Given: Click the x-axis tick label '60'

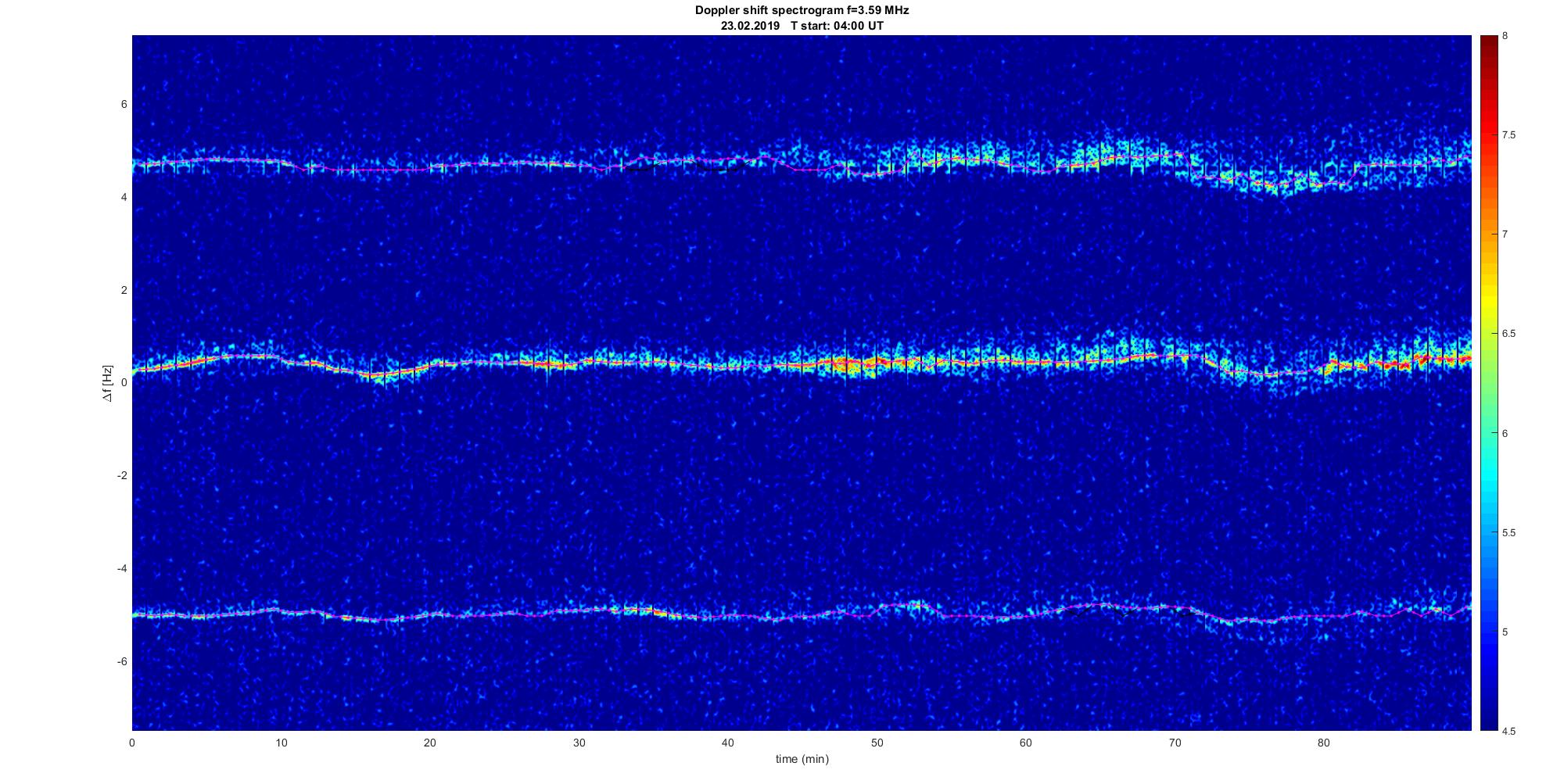Looking at the screenshot, I should coord(1025,743).
